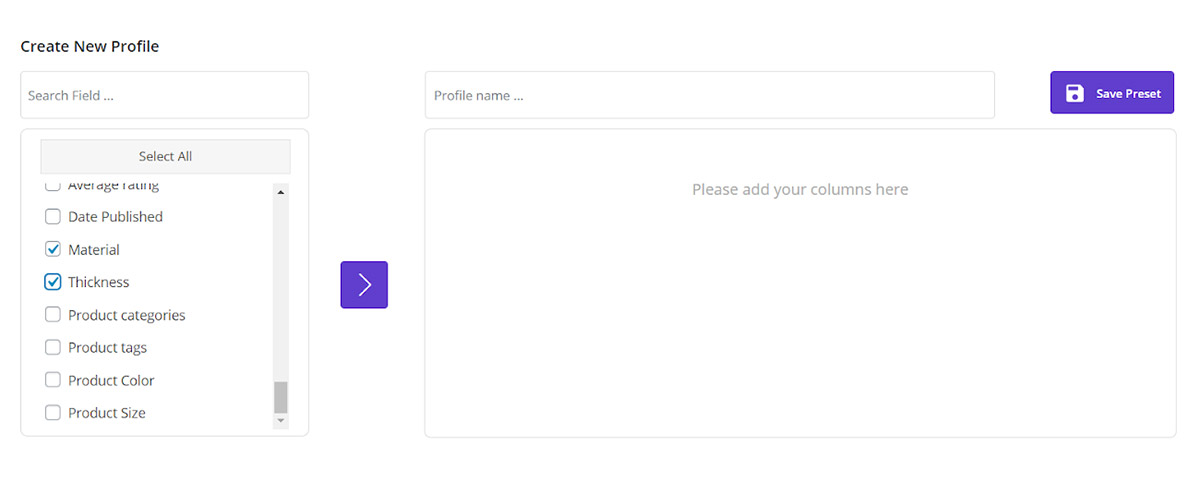Focus the Search Field input box

[x=164, y=95]
